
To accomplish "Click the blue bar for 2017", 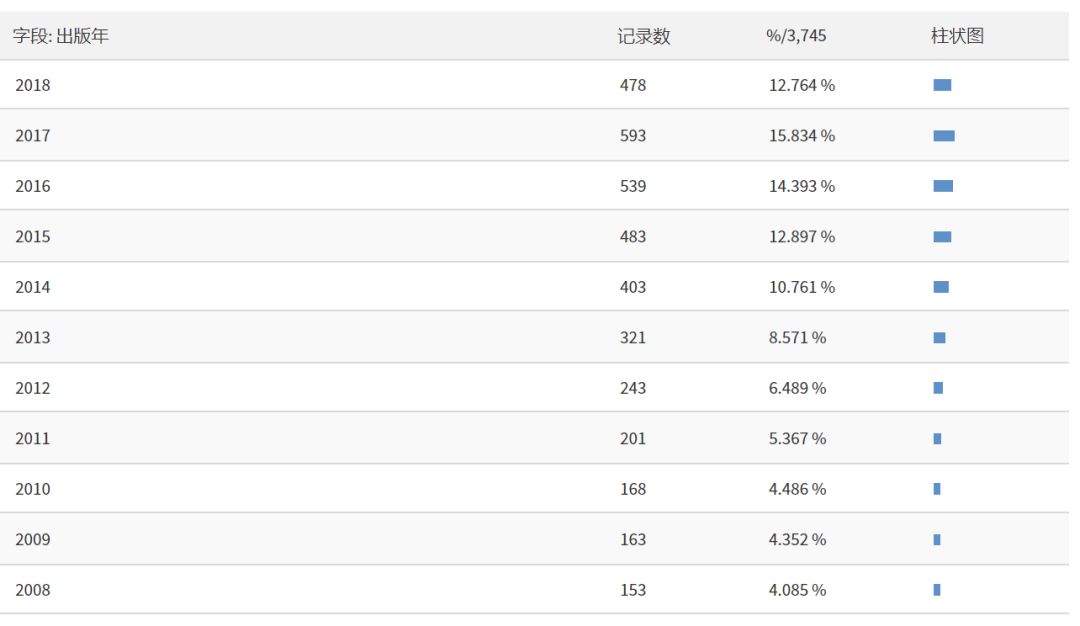I will (x=944, y=136).
